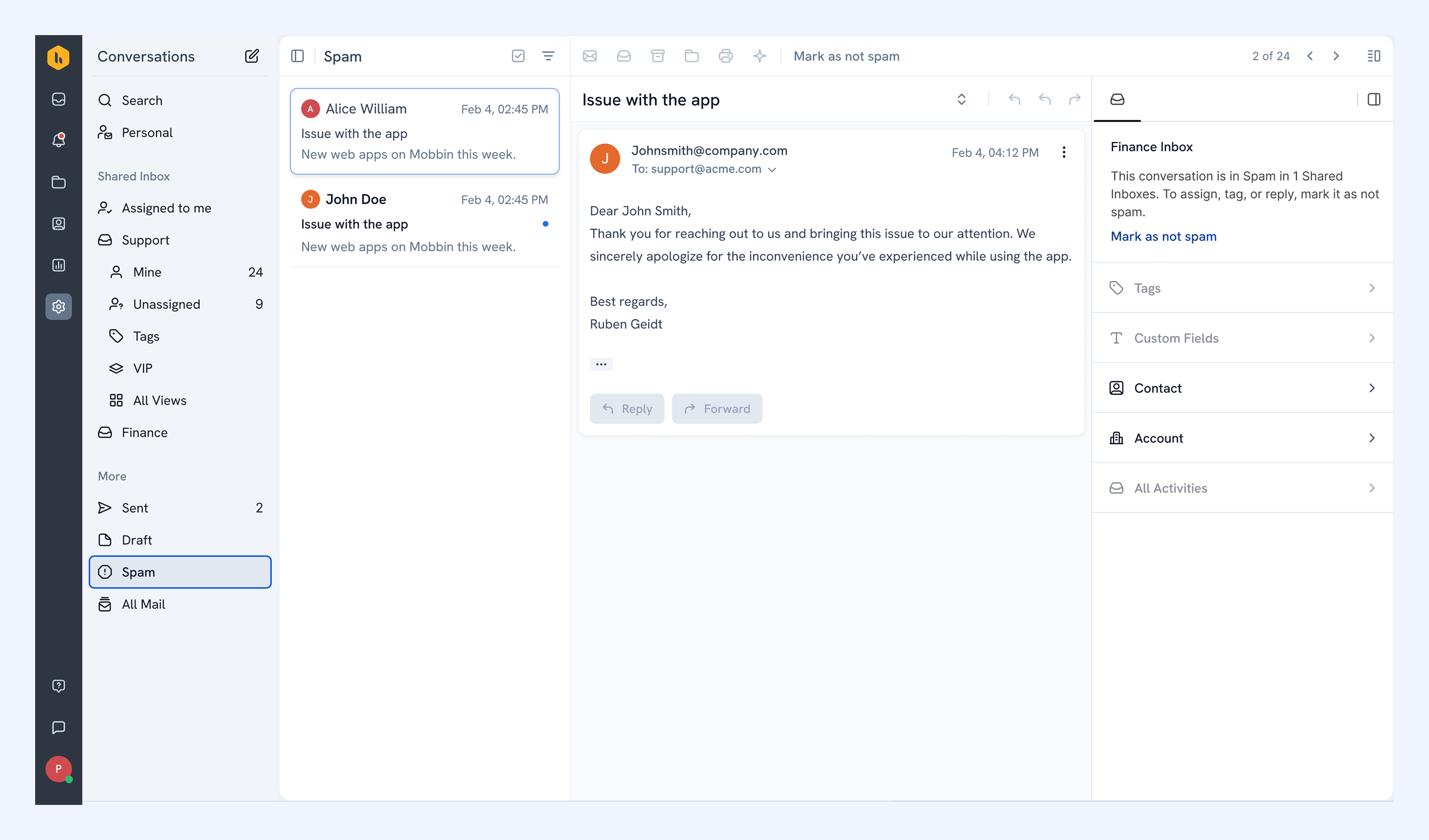This screenshot has width=1429, height=840.
Task: Open Search in the Conversations sidebar
Action: tap(180, 100)
